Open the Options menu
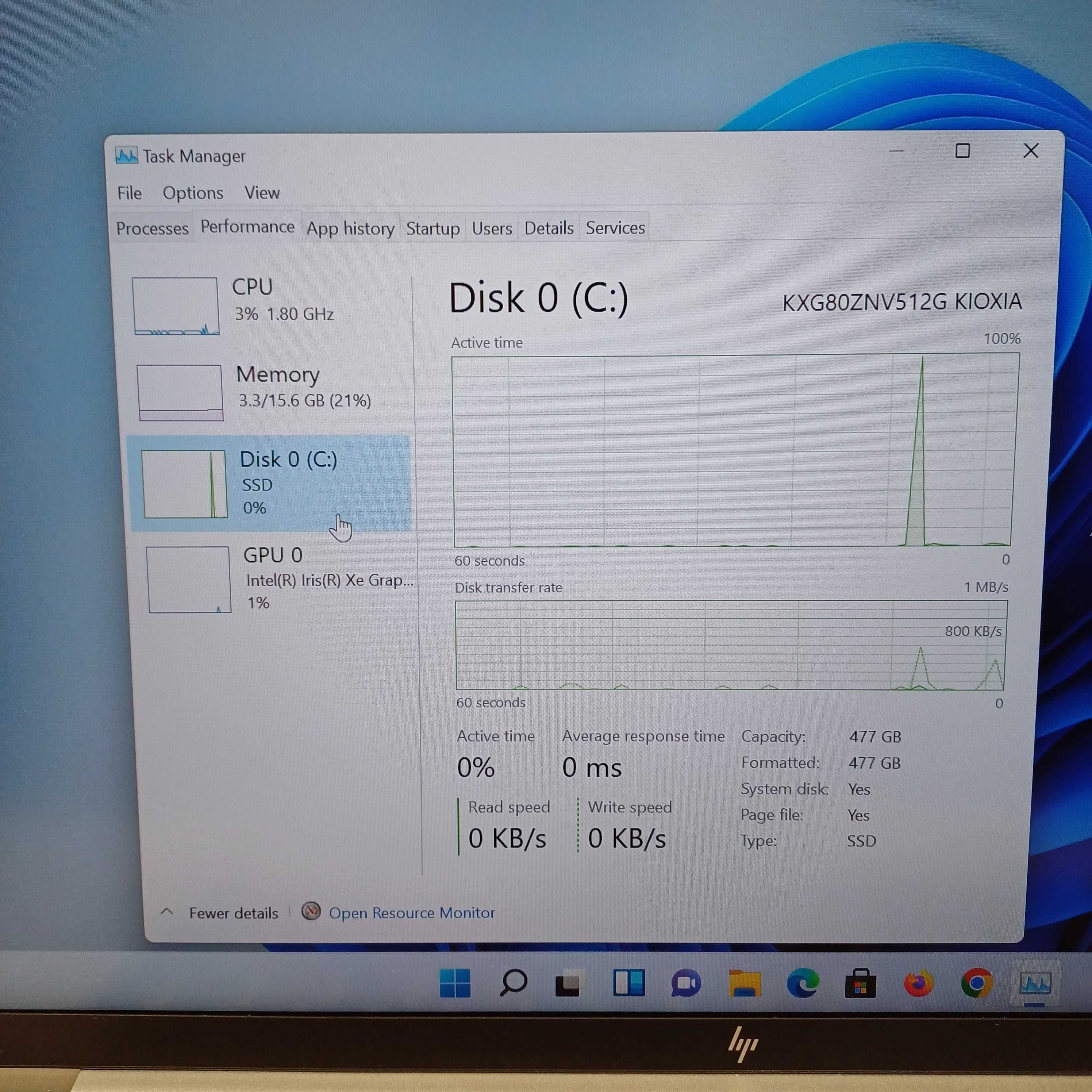 [193, 193]
